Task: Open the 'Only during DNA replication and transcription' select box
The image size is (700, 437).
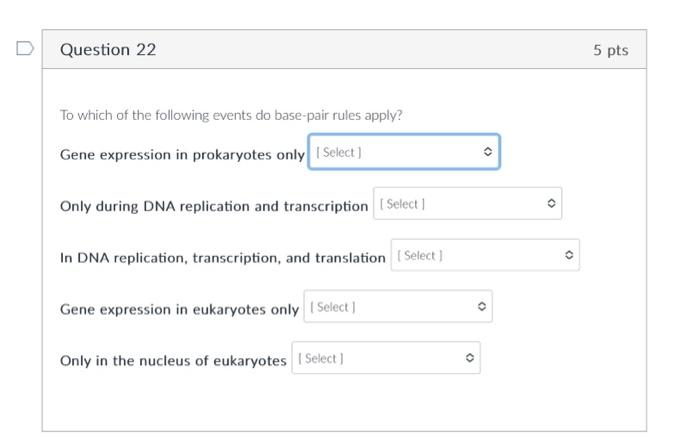Action: tap(467, 204)
